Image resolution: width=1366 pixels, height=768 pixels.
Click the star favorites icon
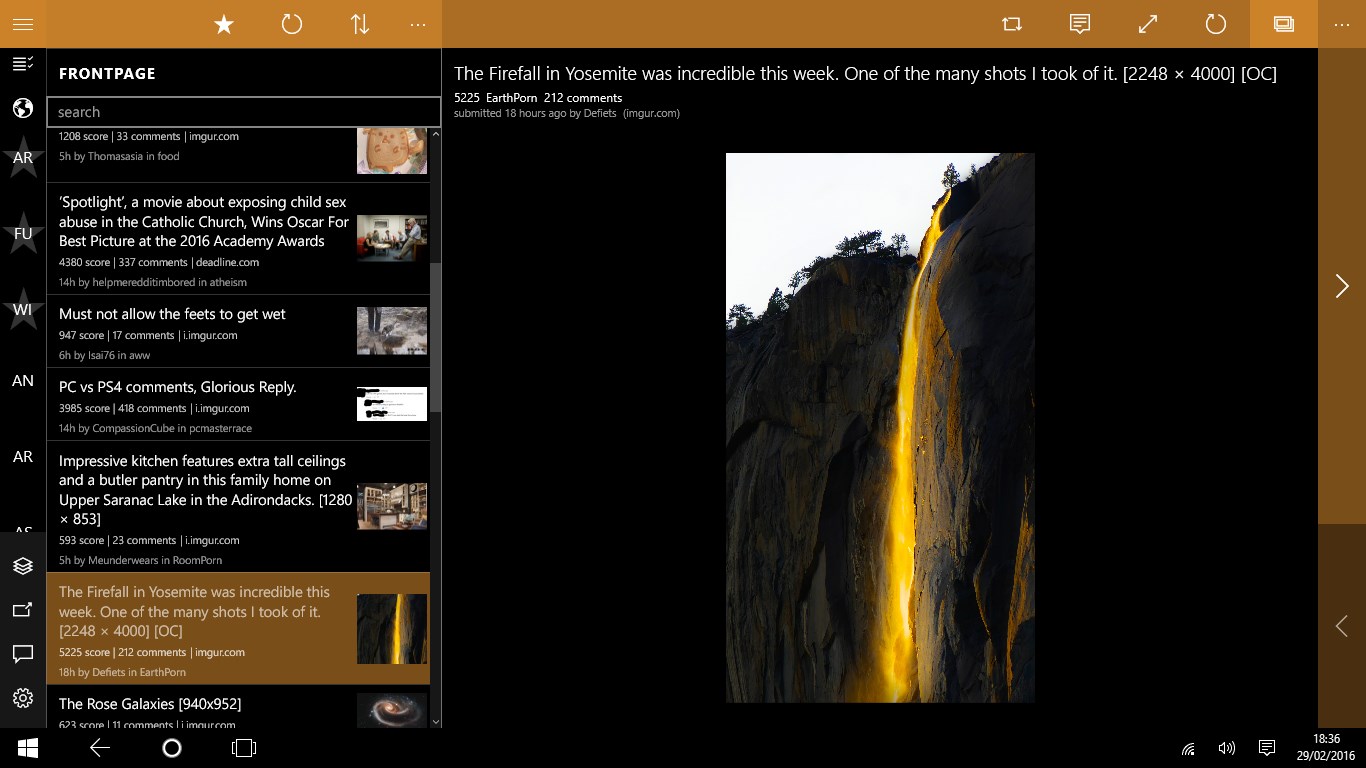click(x=224, y=24)
